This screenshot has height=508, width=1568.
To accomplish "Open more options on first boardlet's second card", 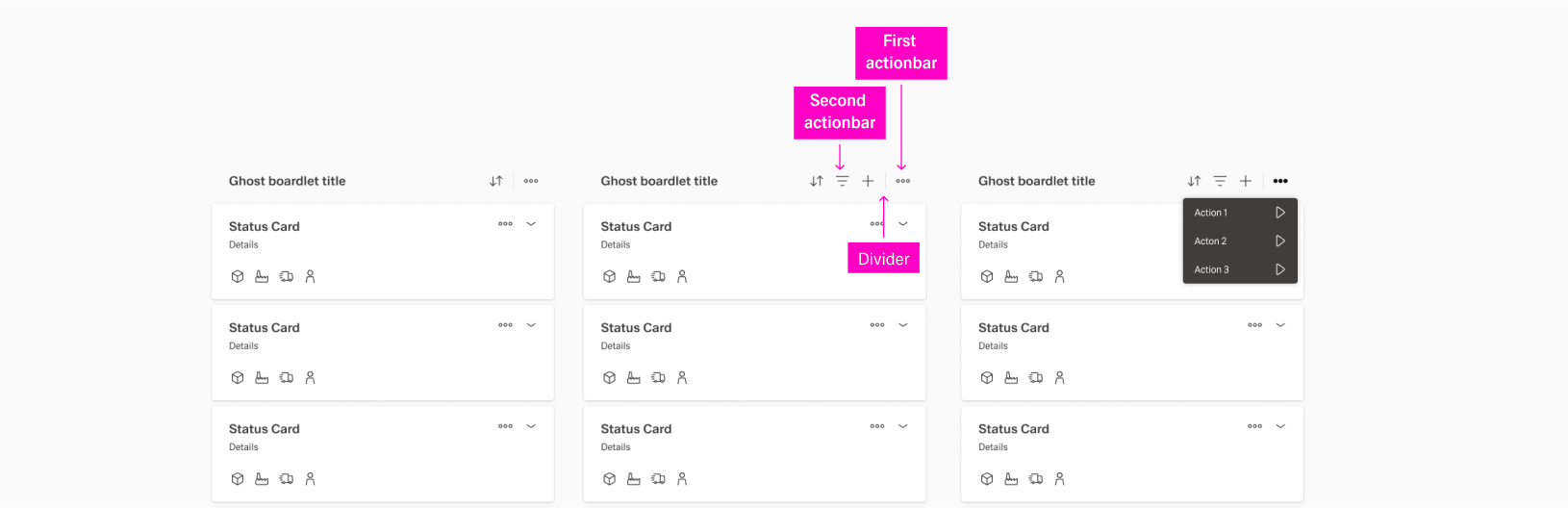I will click(x=505, y=325).
